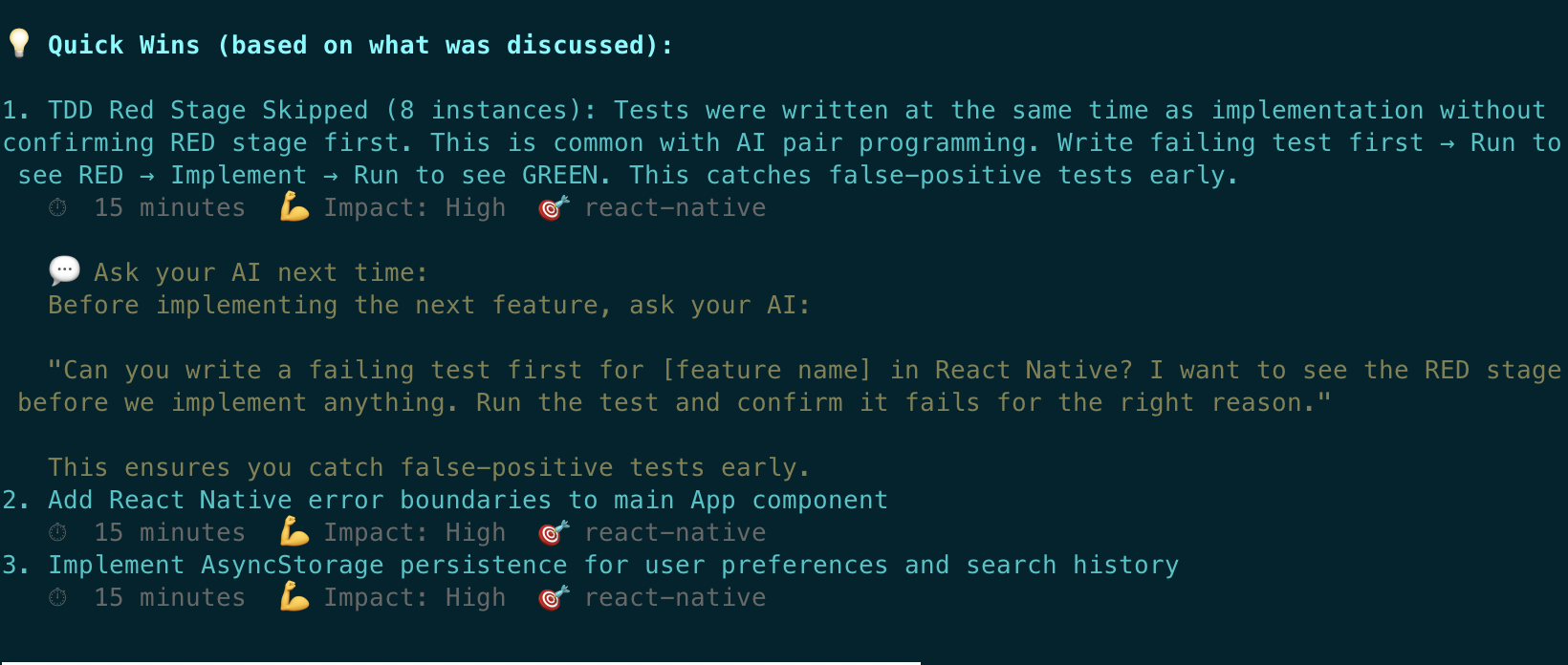Image resolution: width=1568 pixels, height=665 pixels.
Task: Click the Quick Wins heading text
Action: [x=359, y=45]
